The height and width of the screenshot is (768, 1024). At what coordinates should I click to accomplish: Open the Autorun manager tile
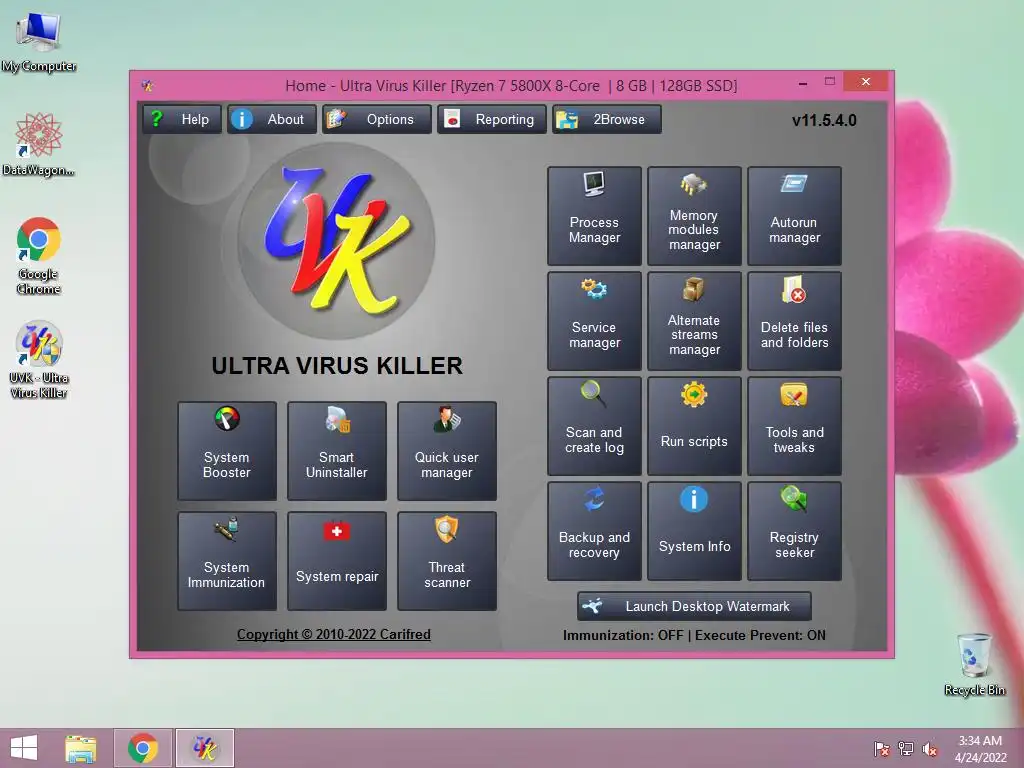[x=794, y=216]
